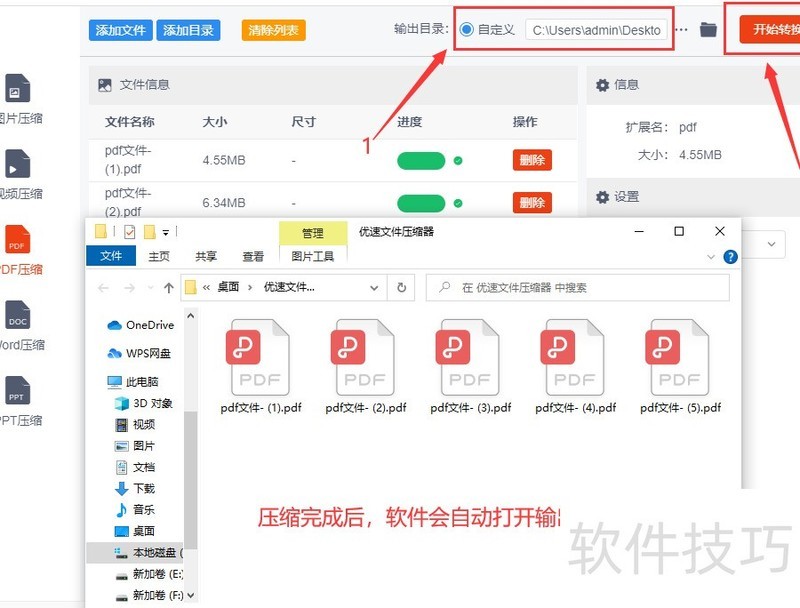Open the 视频压缩 function
The width and height of the screenshot is (800, 608).
(16, 165)
